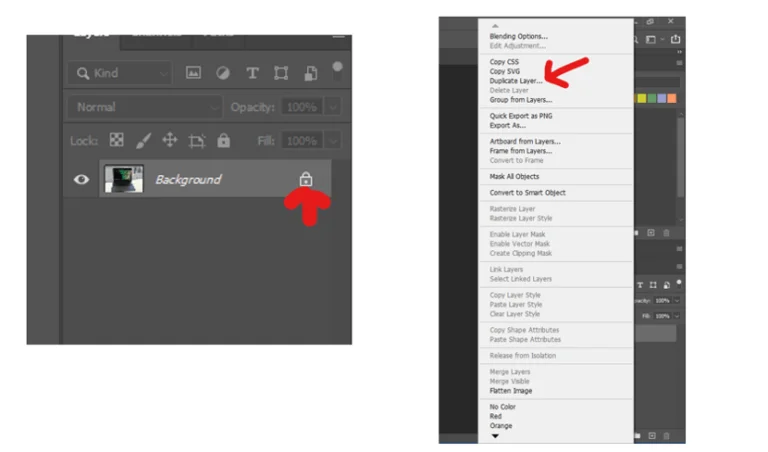This screenshot has width=768, height=452.
Task: Click the swatches panel vertical scrollbar
Action: pyautogui.click(x=680, y=157)
